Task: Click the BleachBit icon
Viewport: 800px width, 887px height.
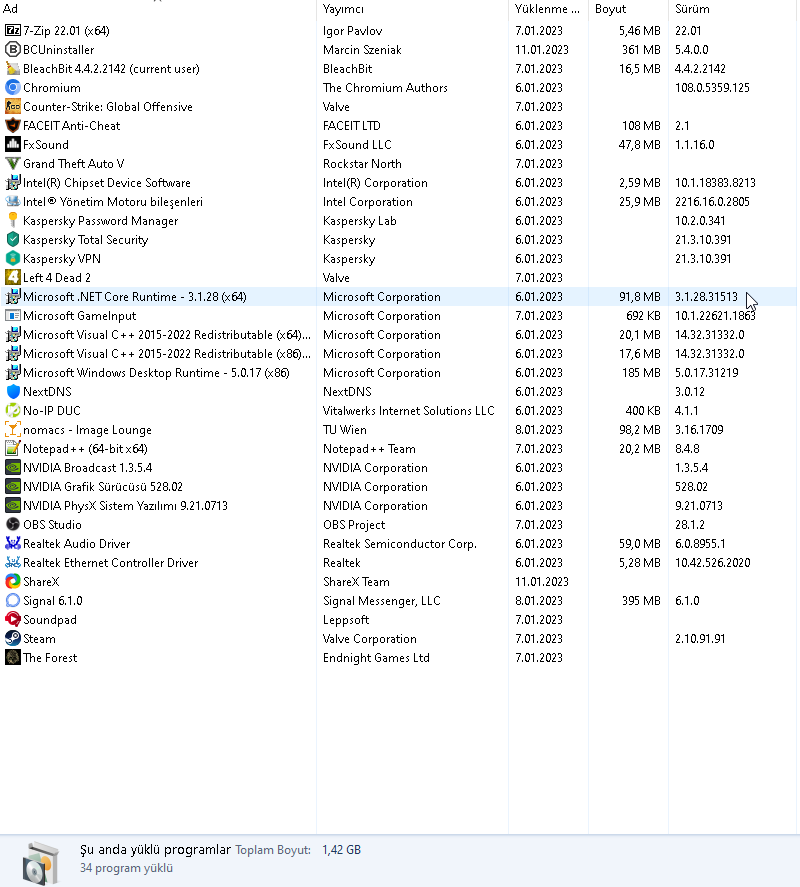Action: coord(12,68)
